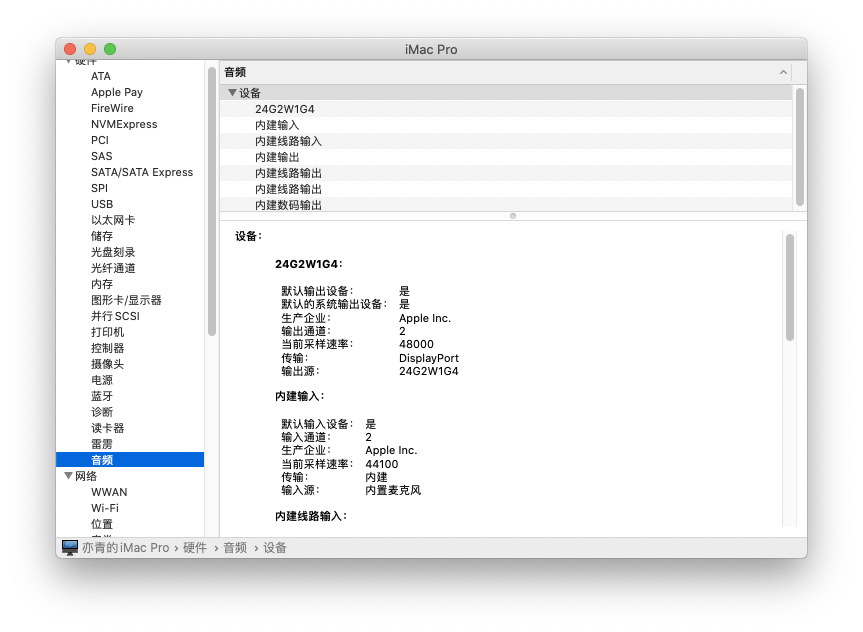The height and width of the screenshot is (632, 863).
Task: Select SPI in the sidebar
Action: [99, 188]
